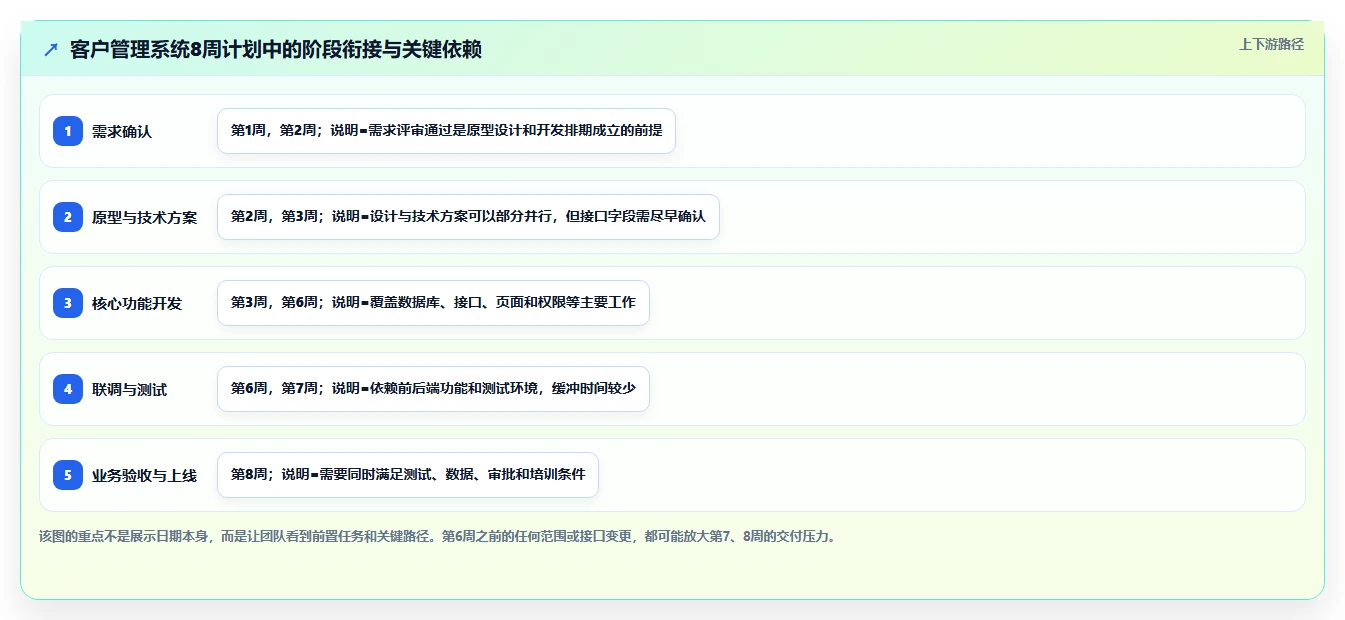Open the 第3周，第6周 description box
1345x620 pixels.
433,303
